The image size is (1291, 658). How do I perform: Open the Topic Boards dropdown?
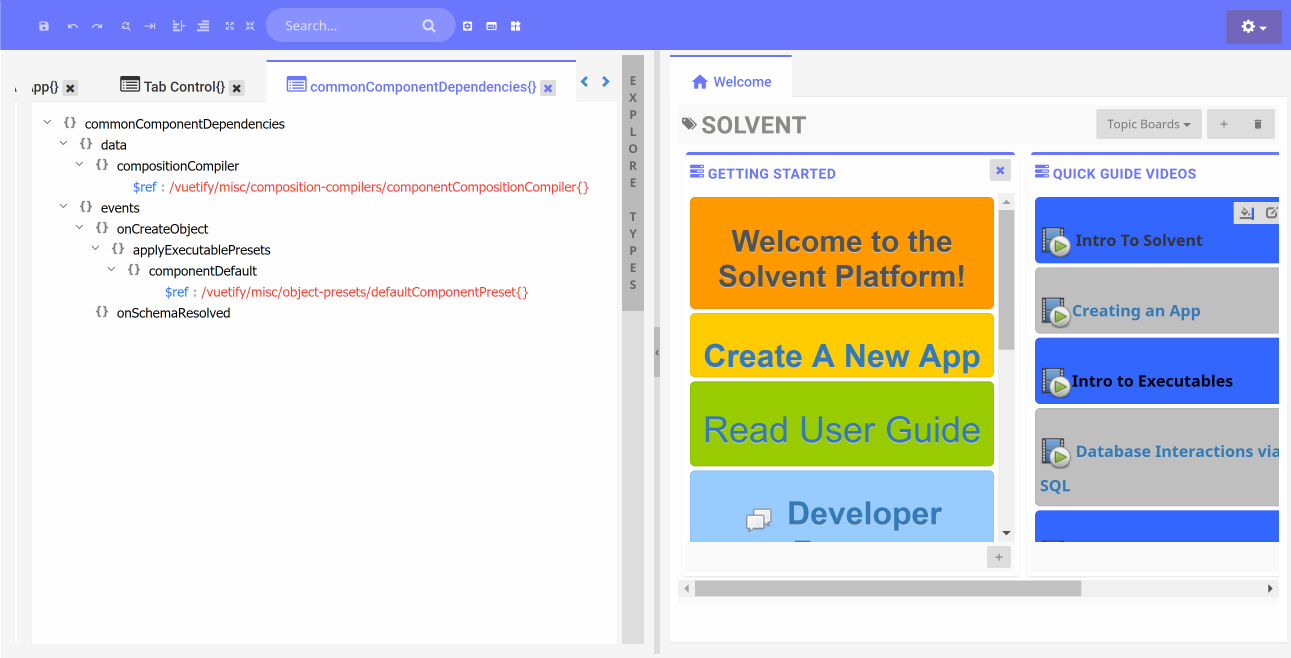(x=1147, y=124)
